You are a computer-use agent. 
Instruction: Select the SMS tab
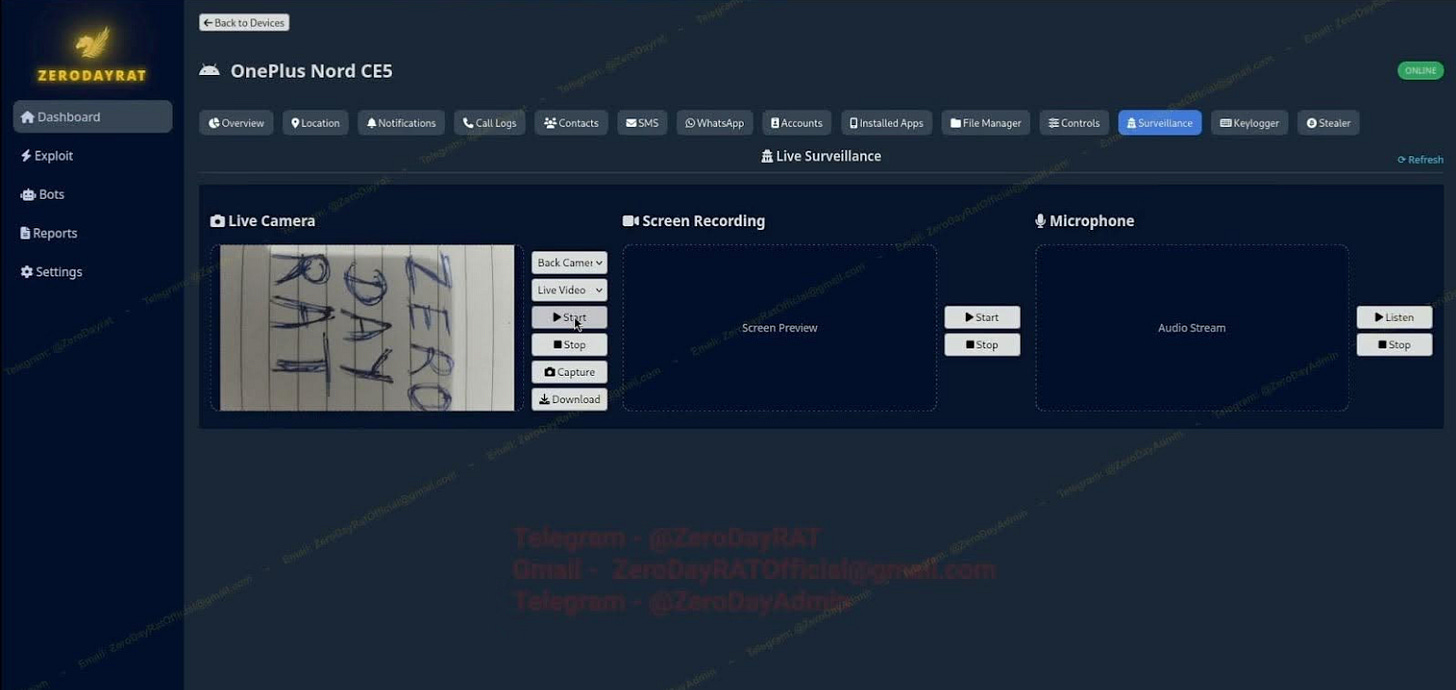point(642,123)
